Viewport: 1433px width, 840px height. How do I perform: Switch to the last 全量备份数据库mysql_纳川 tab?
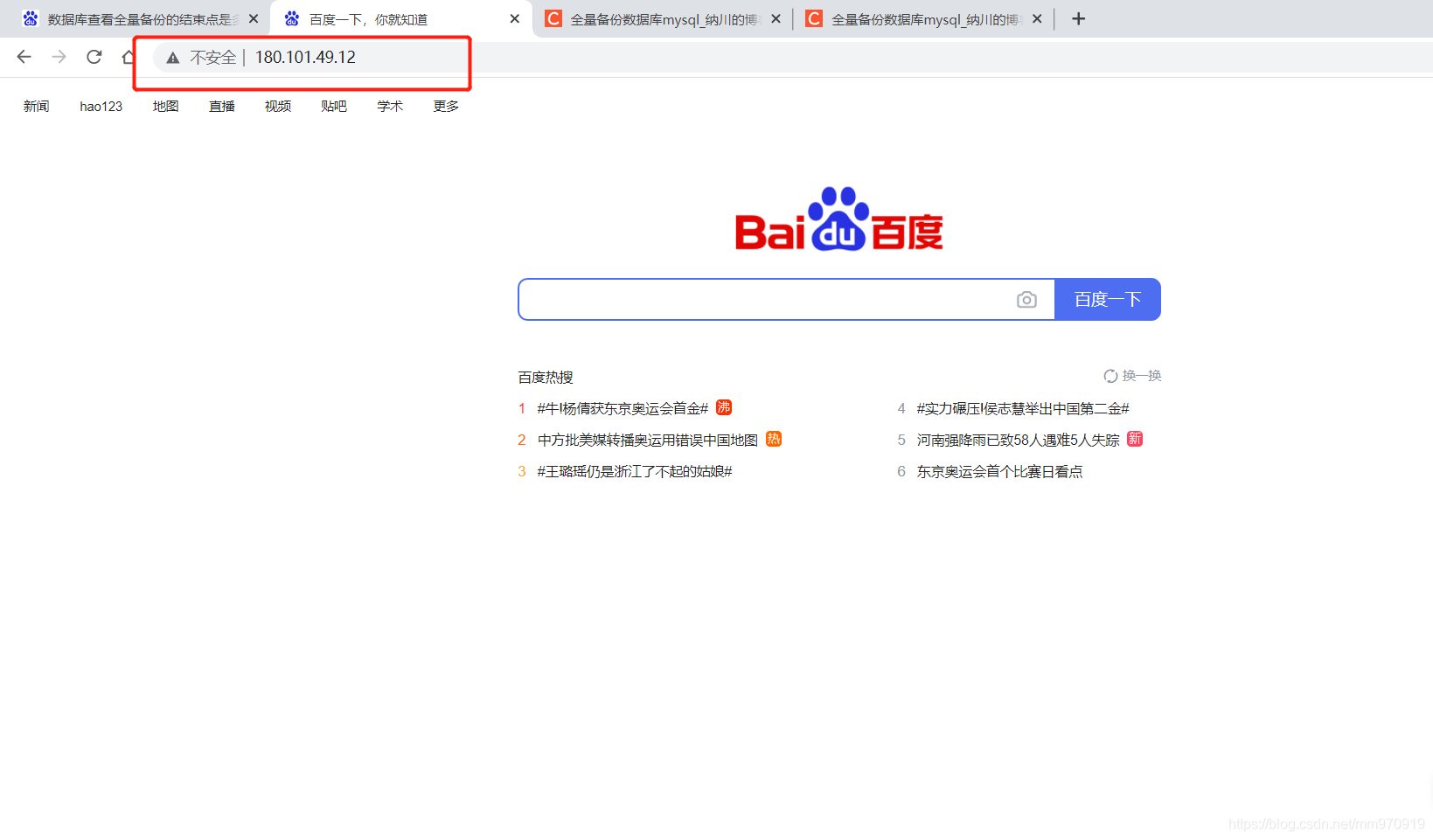pos(924,19)
